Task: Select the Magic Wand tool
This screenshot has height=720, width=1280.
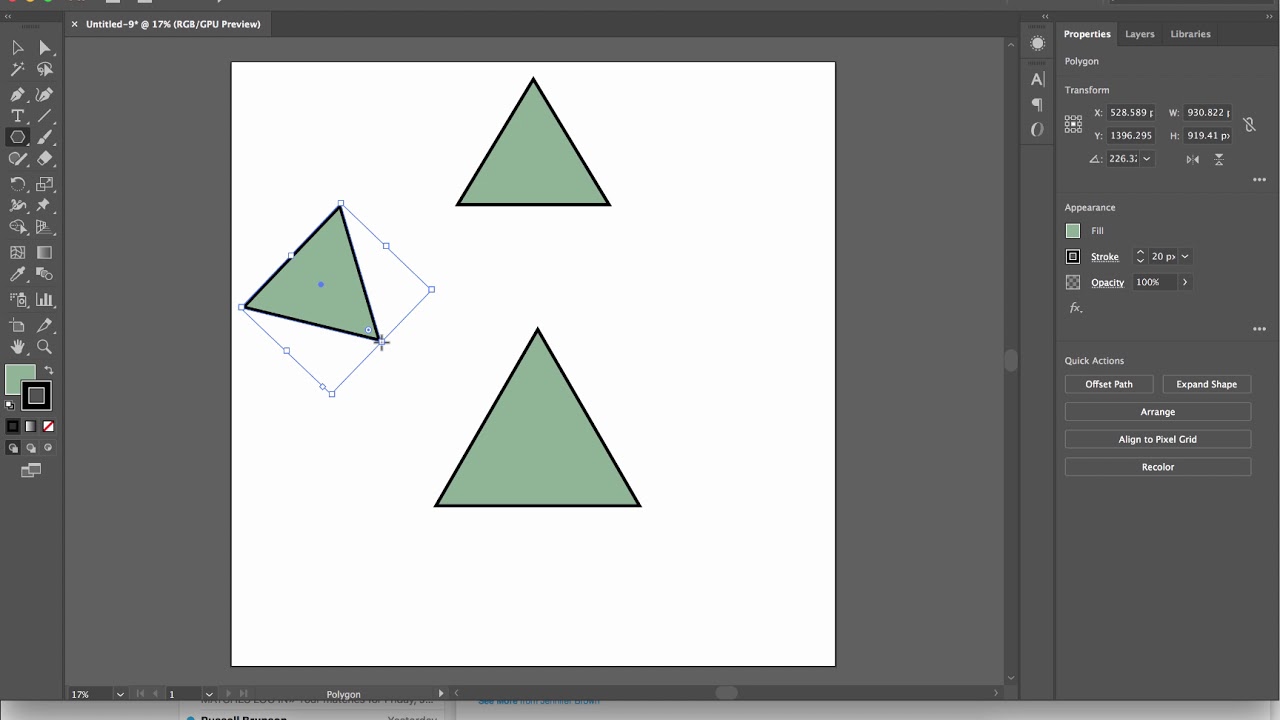Action: (x=17, y=70)
